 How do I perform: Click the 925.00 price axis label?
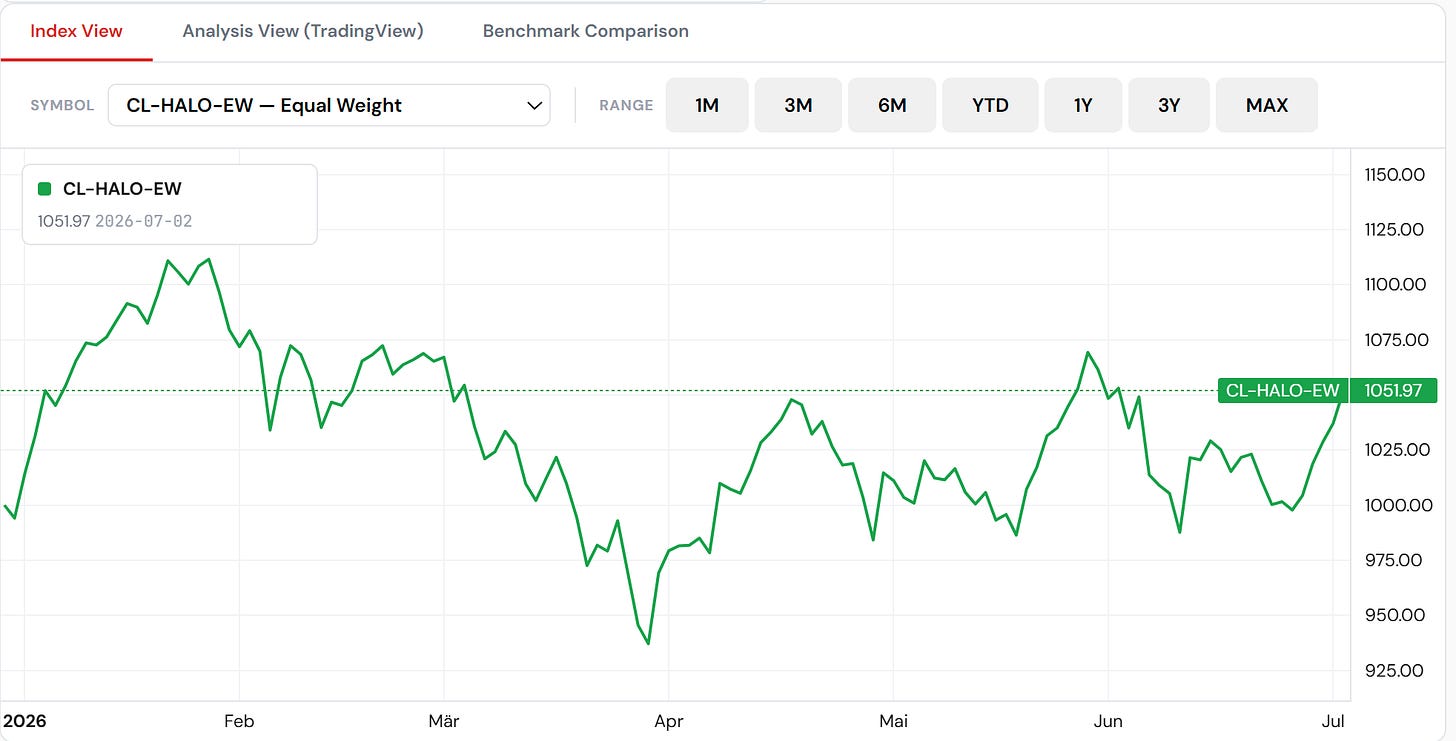point(1394,670)
